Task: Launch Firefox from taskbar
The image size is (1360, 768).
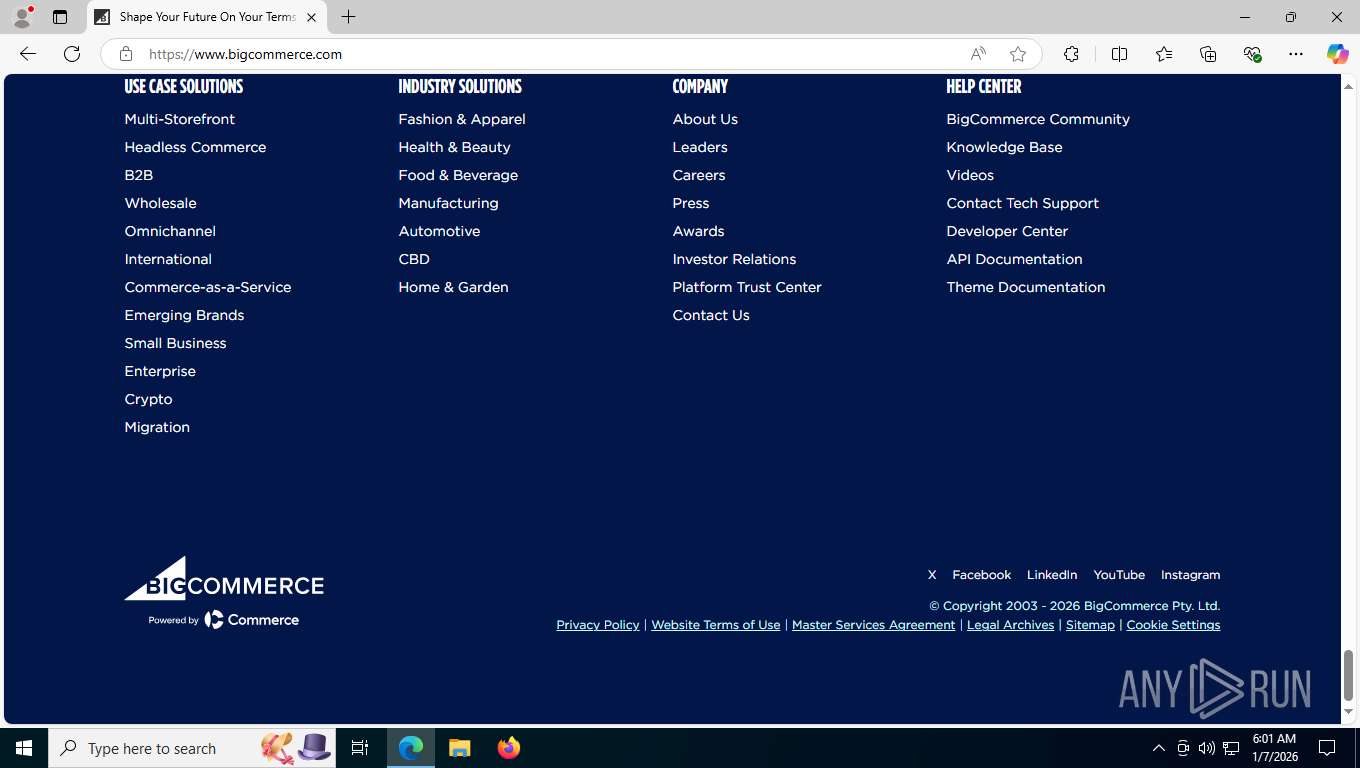Action: [x=509, y=748]
